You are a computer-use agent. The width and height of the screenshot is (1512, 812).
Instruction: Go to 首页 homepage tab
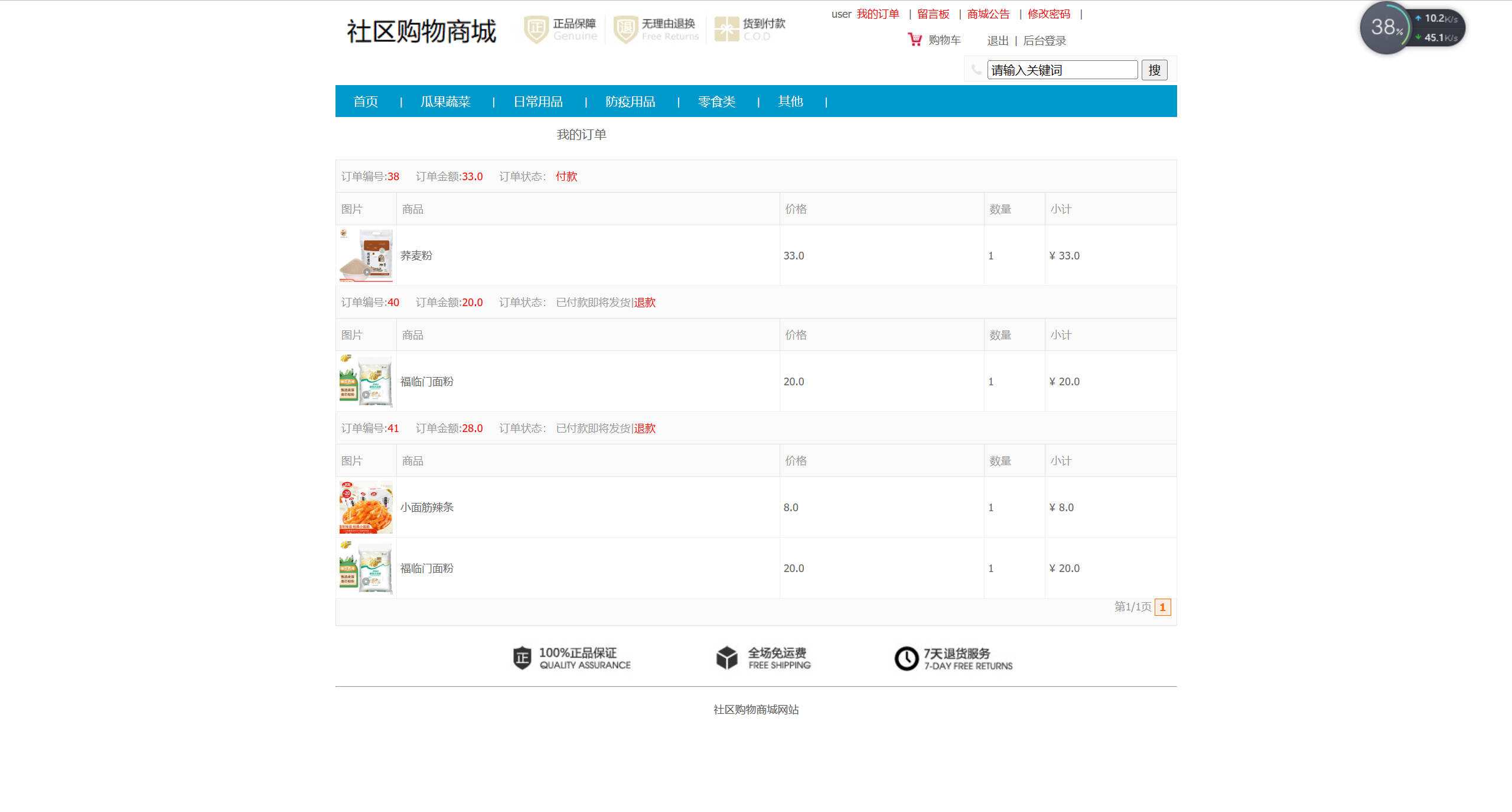[365, 102]
